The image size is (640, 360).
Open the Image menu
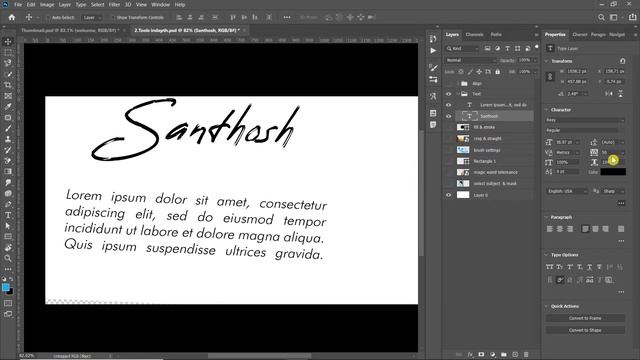[47, 5]
